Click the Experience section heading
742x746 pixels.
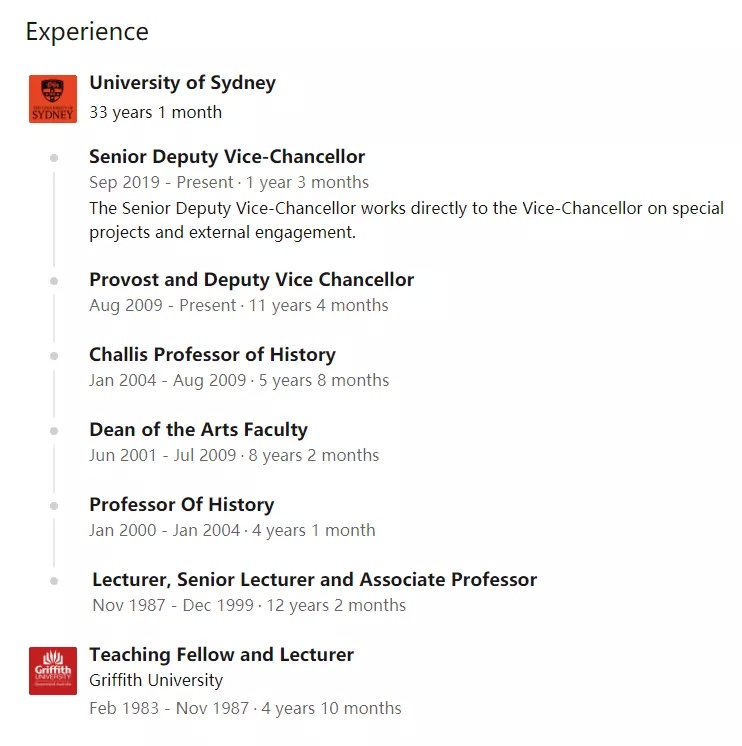(87, 32)
